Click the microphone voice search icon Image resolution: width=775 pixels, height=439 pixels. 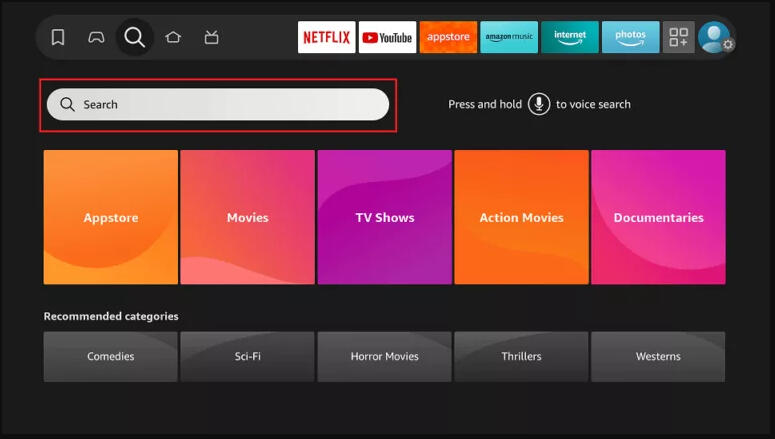(539, 104)
